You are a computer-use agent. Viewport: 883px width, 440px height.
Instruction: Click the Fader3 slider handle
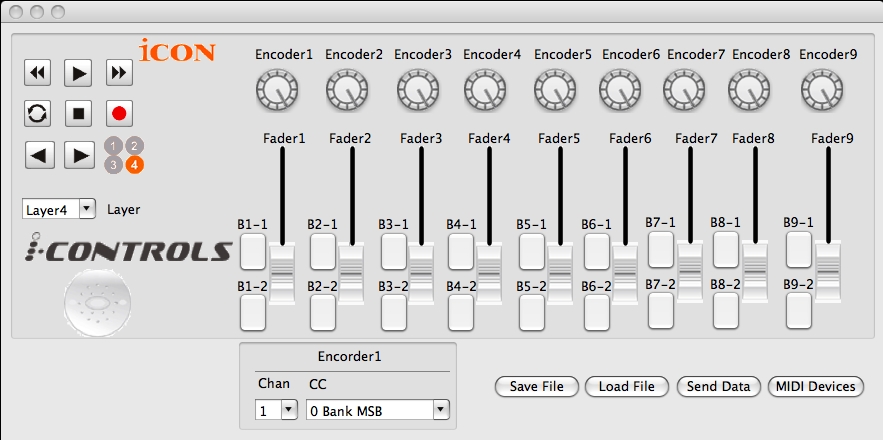click(422, 274)
